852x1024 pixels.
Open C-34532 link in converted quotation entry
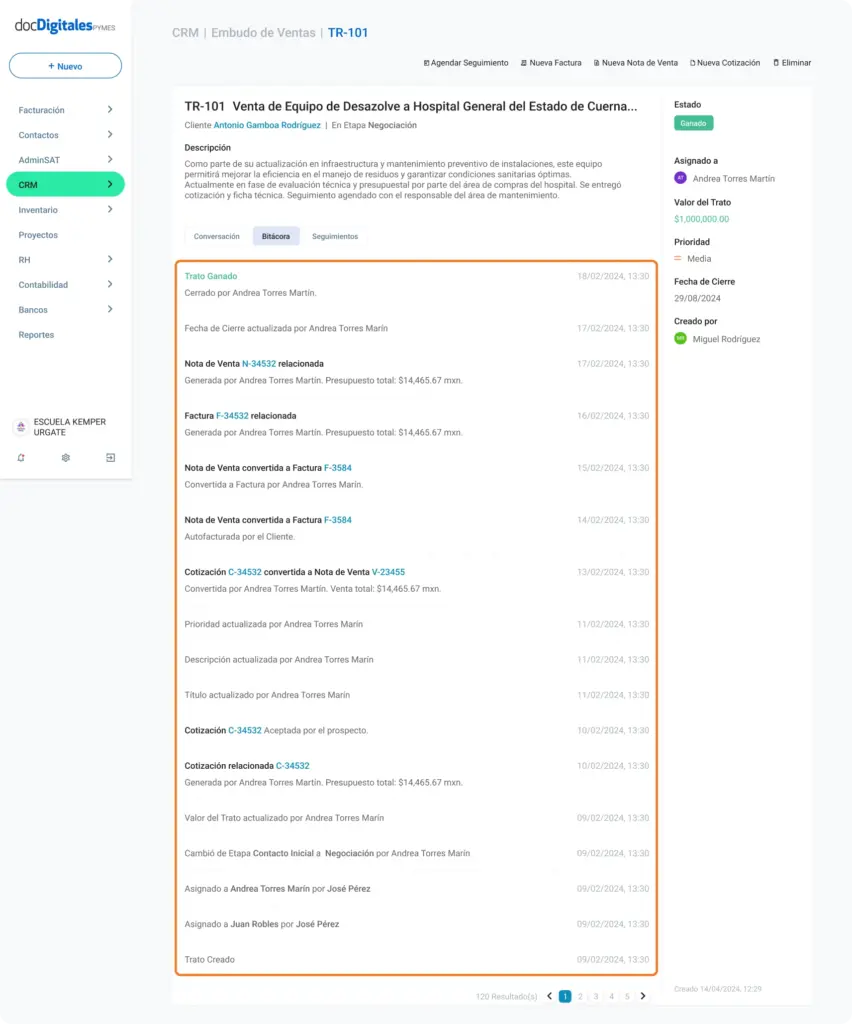click(244, 572)
